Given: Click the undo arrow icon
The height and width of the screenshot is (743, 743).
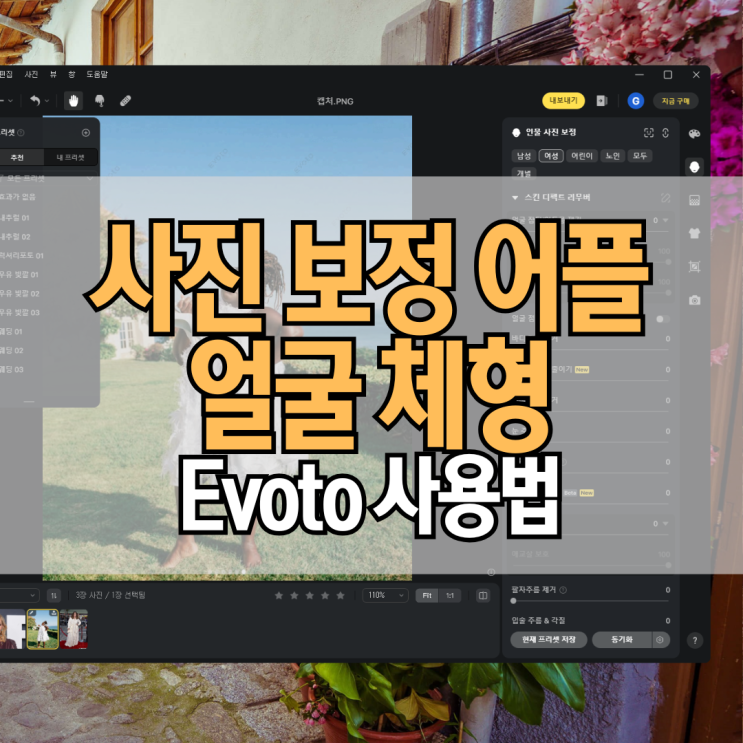Looking at the screenshot, I should coord(35,100).
